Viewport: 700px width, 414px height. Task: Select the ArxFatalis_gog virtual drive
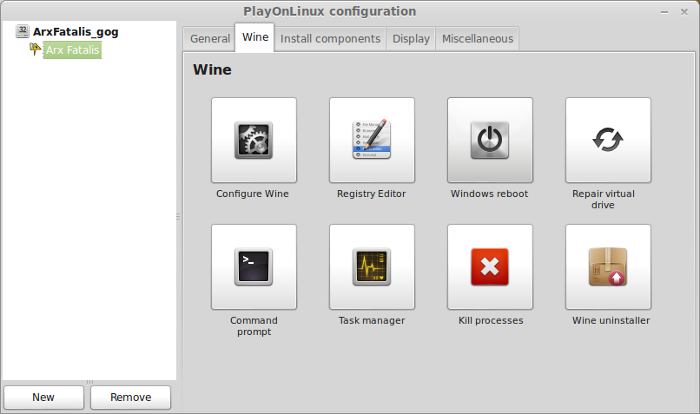pos(75,32)
